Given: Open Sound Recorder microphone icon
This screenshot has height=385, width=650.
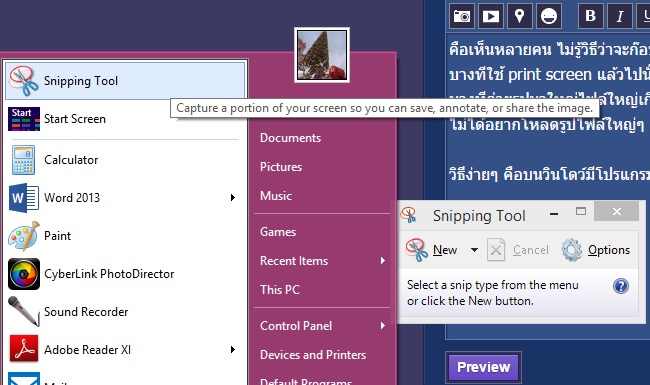Looking at the screenshot, I should pyautogui.click(x=24, y=312).
